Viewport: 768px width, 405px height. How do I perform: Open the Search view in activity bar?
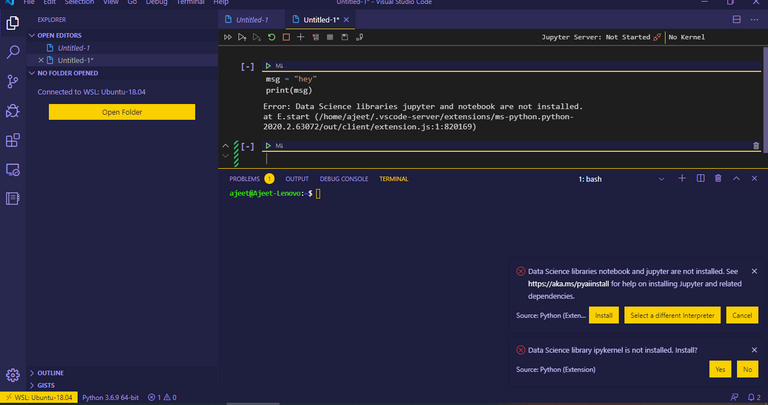(x=13, y=51)
